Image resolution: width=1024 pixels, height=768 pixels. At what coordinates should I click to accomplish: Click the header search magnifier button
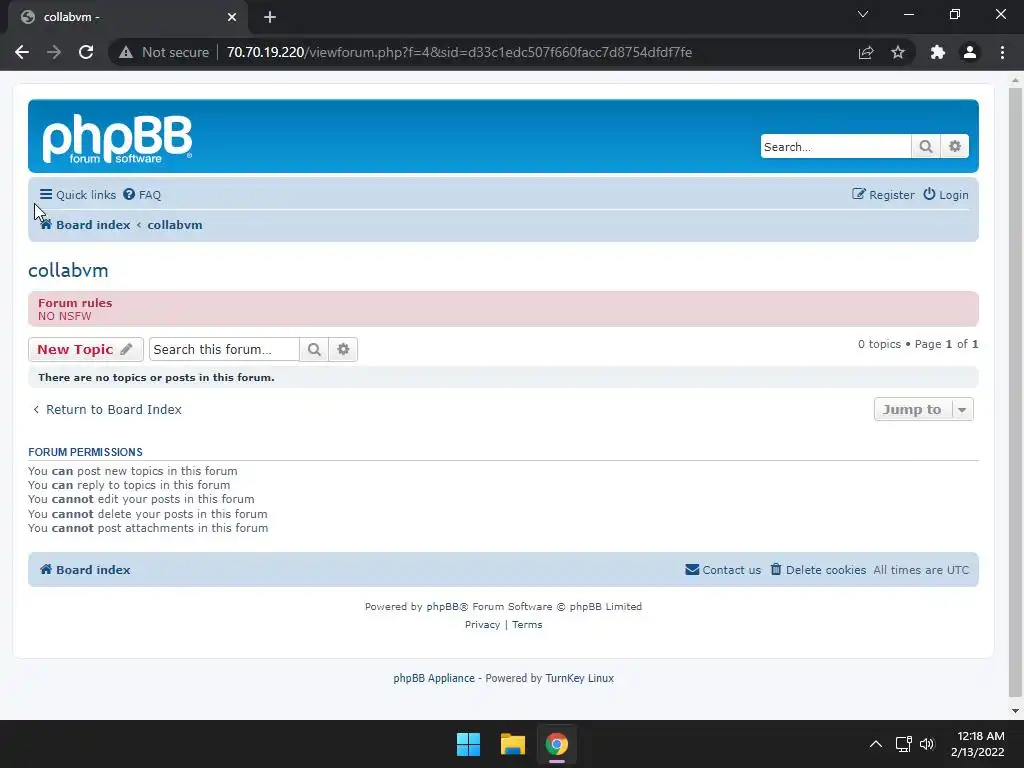pyautogui.click(x=925, y=146)
